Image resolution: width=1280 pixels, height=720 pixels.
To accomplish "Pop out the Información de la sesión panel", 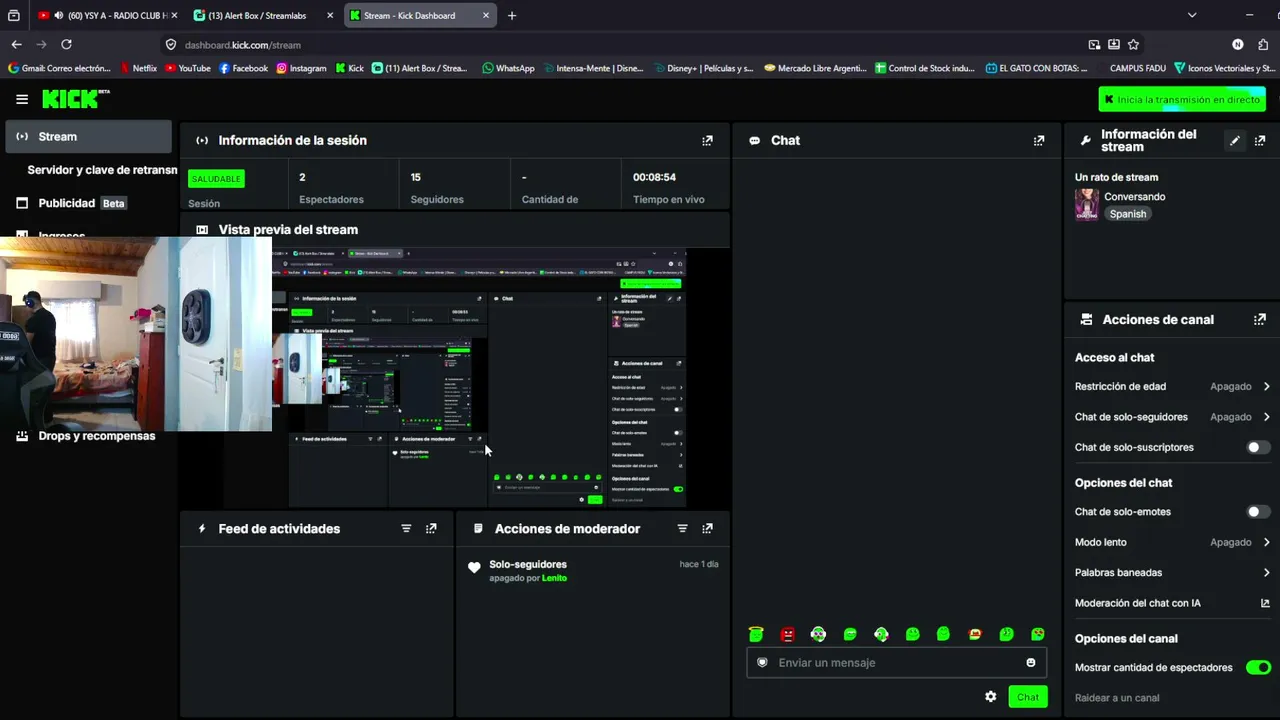I will coord(707,141).
